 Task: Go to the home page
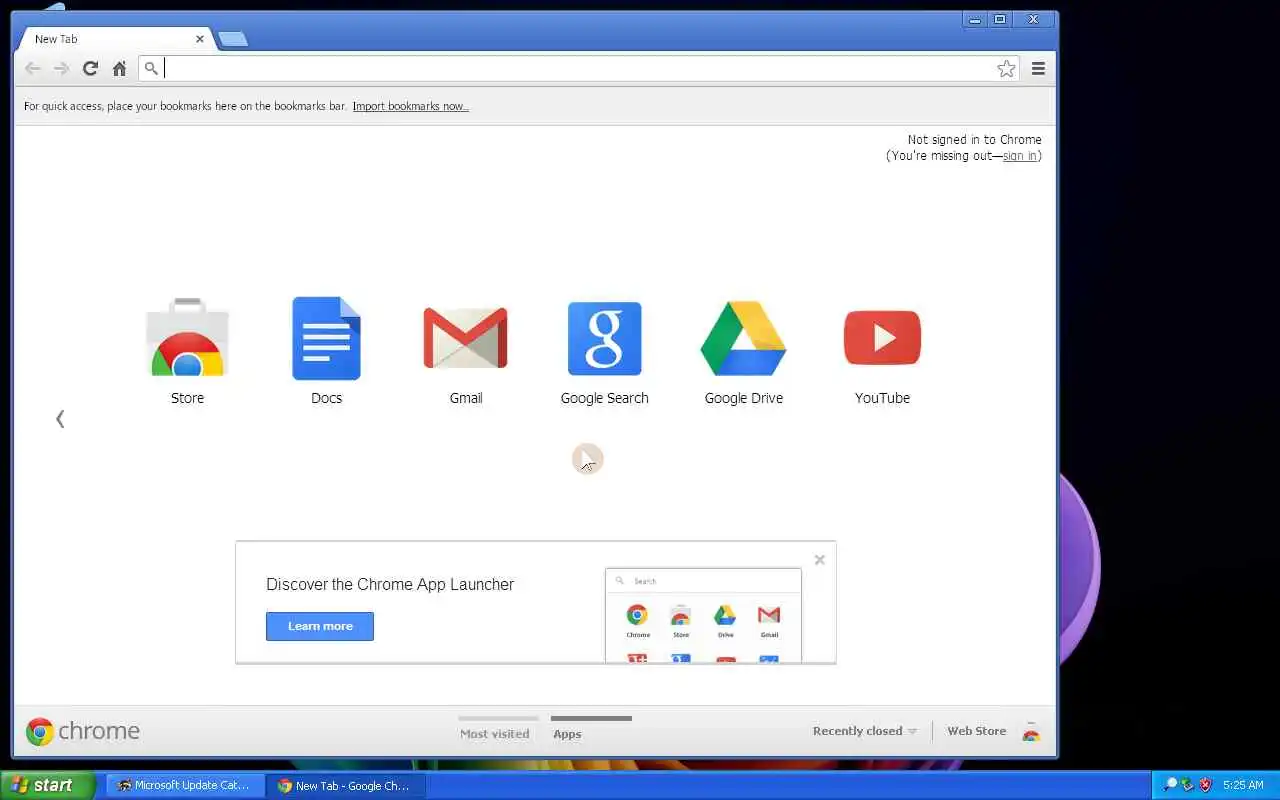tap(119, 68)
